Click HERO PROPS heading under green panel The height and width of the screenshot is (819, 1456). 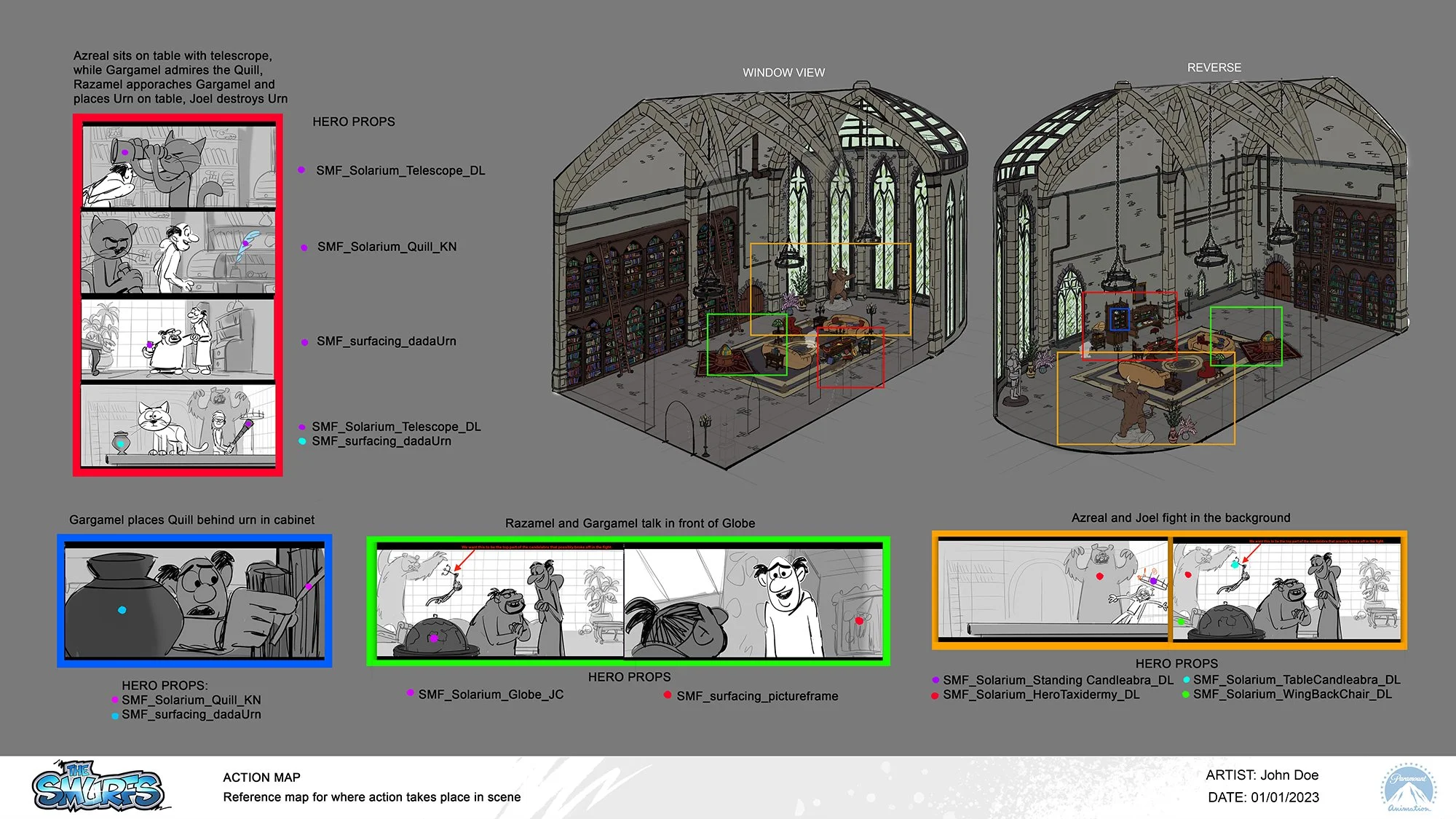tap(630, 678)
